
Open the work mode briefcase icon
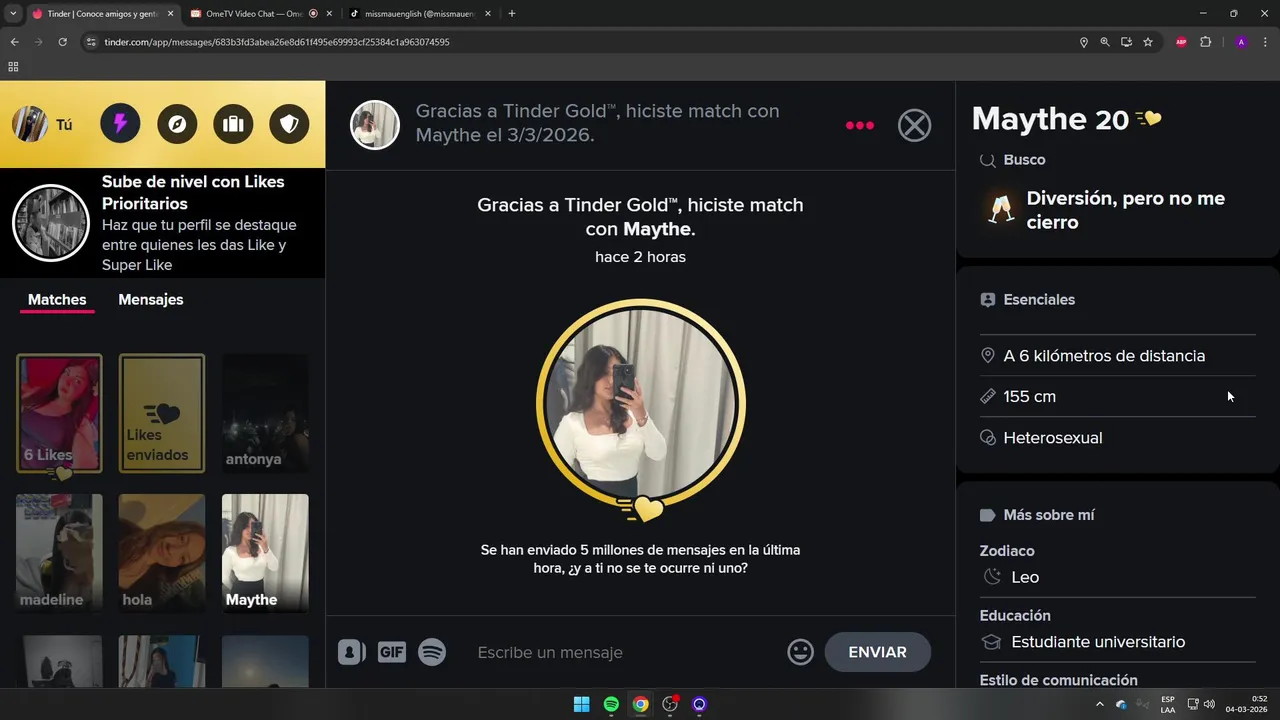pyautogui.click(x=233, y=124)
